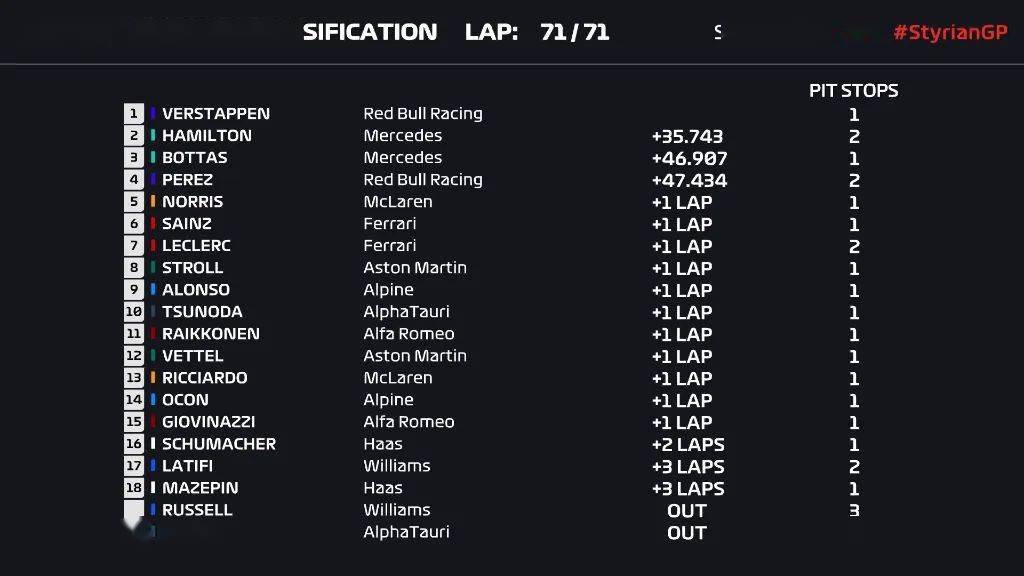1024x576 pixels.
Task: Click the red Ferrari stripe beside Sainz
Action: (x=153, y=223)
